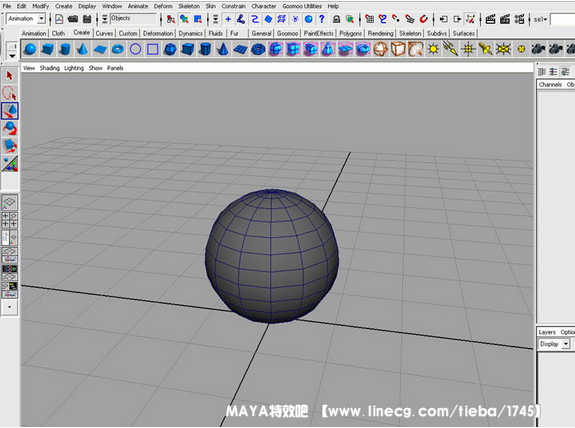
Task: Open the Skeleton menu in menu bar
Action: pyautogui.click(x=189, y=6)
